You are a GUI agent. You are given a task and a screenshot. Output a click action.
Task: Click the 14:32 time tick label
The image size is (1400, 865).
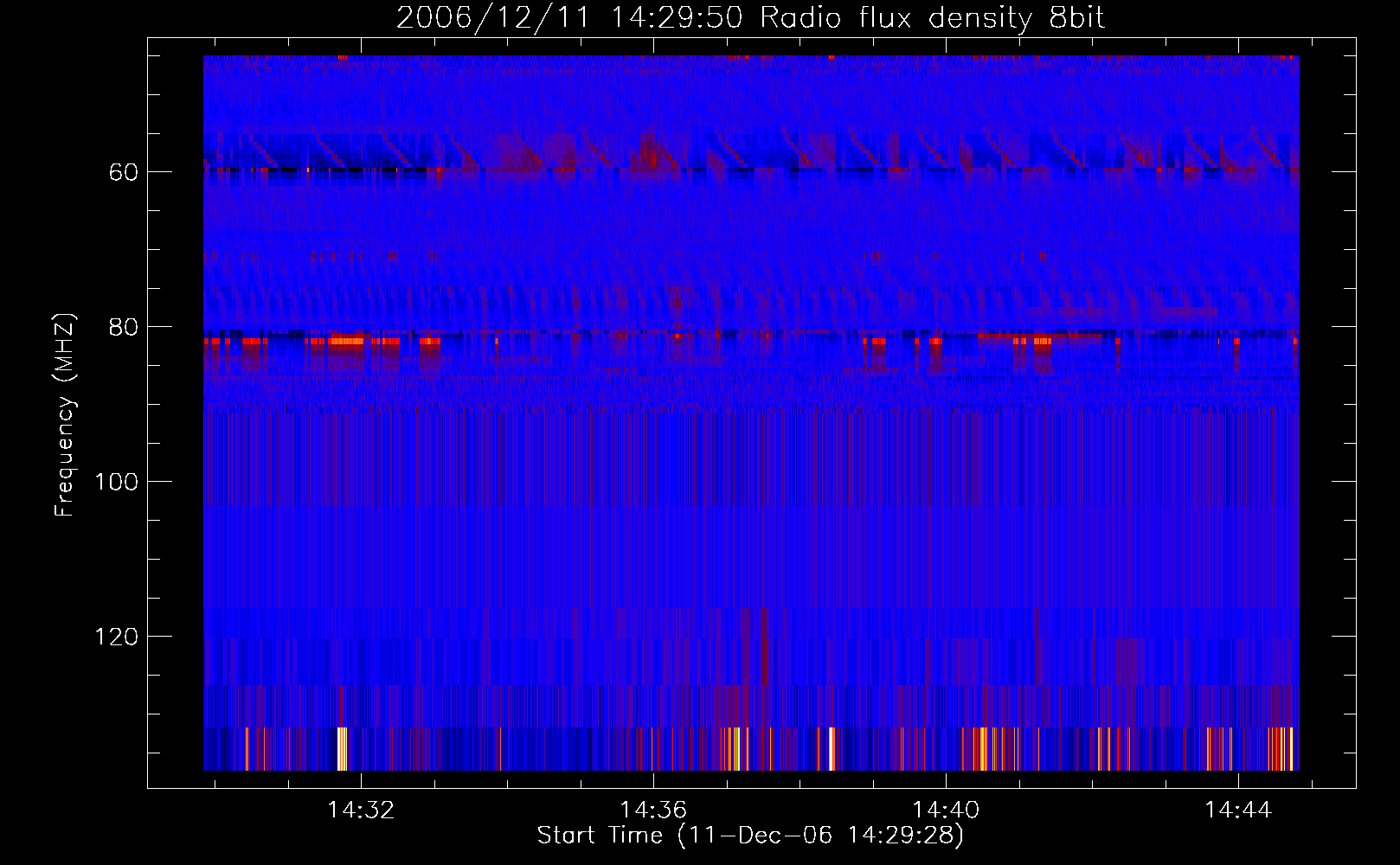click(361, 810)
